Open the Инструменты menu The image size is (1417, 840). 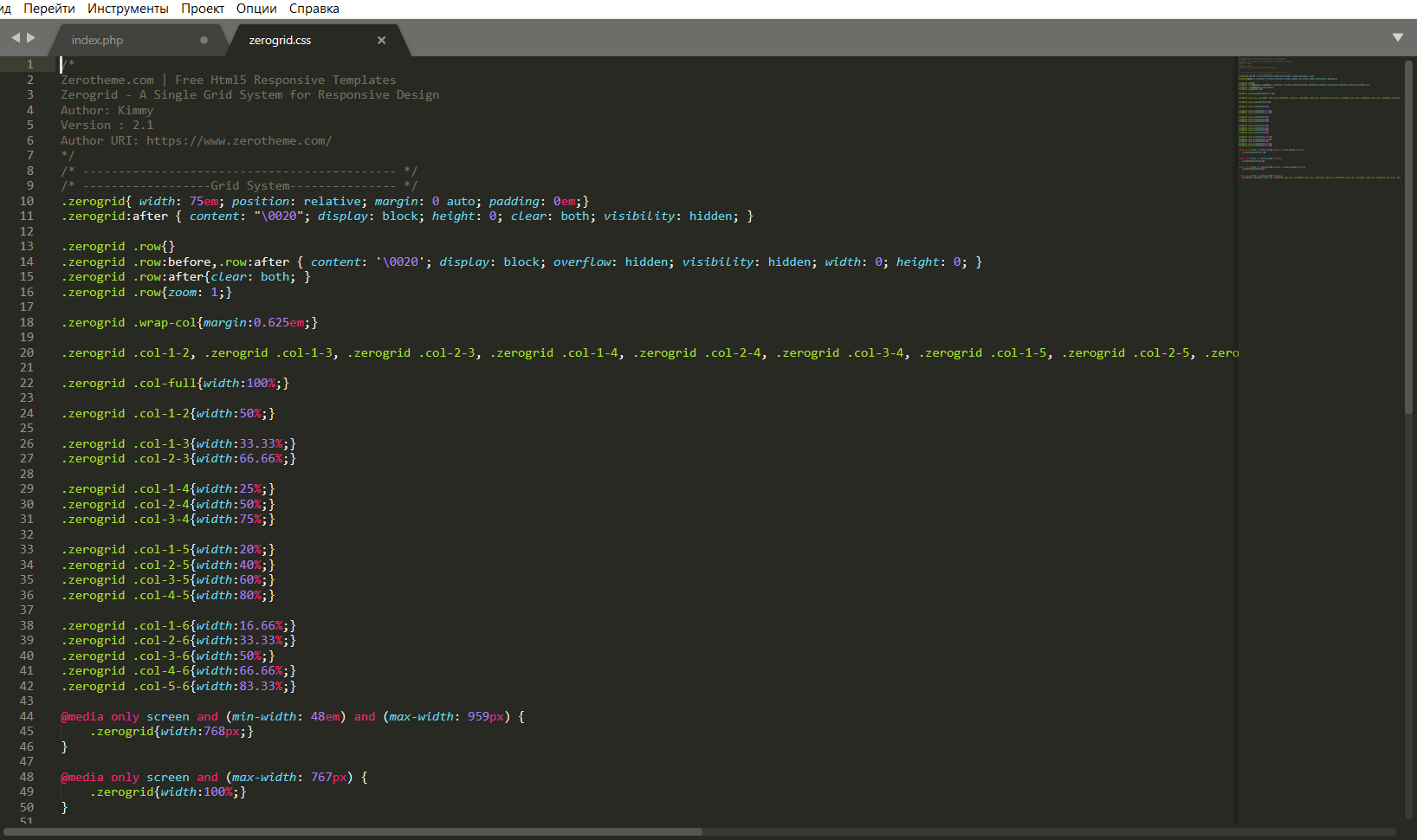(x=128, y=9)
